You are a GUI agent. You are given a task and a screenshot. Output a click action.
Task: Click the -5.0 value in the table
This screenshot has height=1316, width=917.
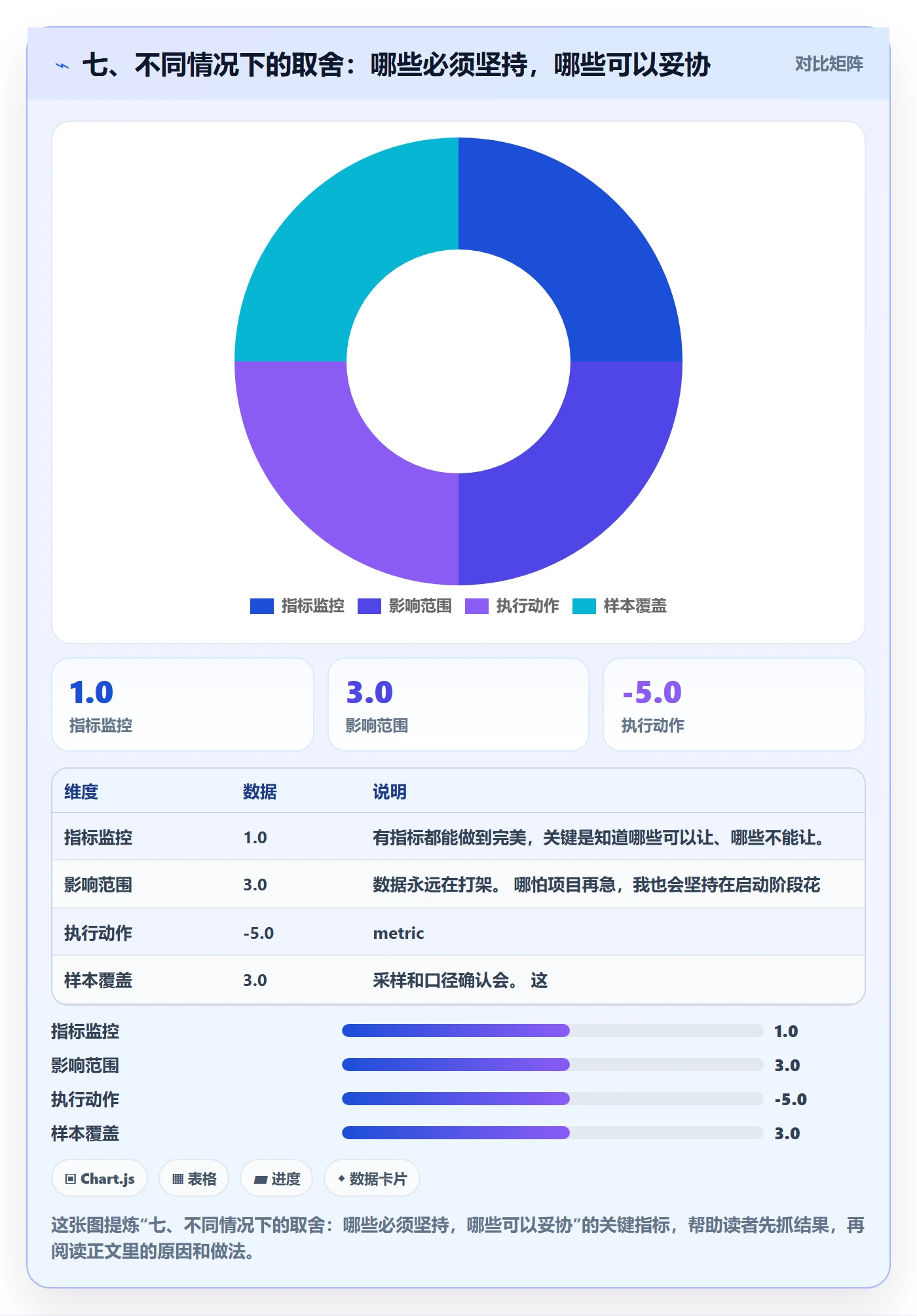click(259, 933)
